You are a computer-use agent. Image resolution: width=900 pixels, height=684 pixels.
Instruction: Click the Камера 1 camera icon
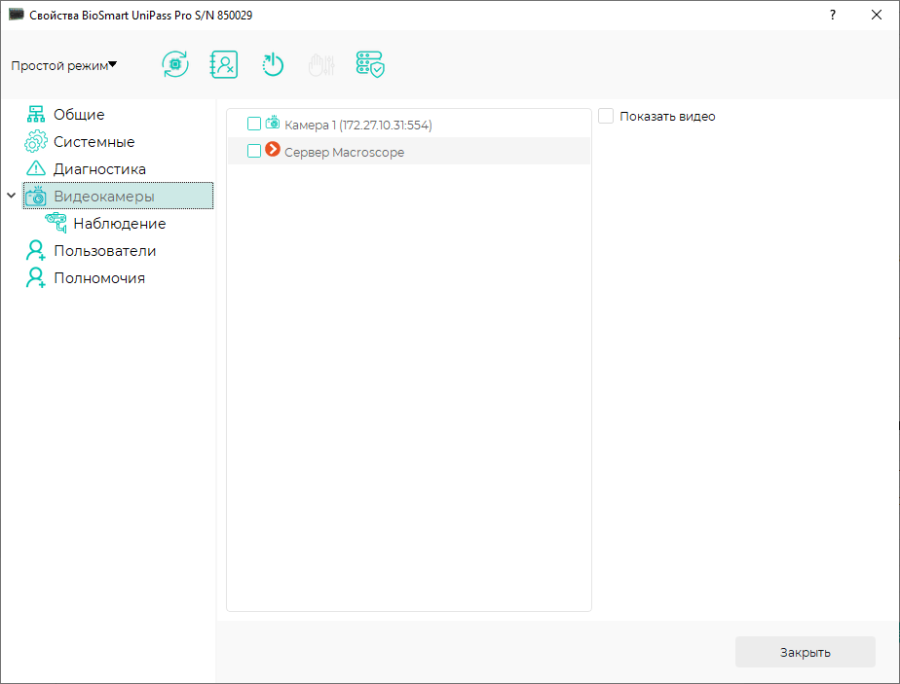point(273,122)
